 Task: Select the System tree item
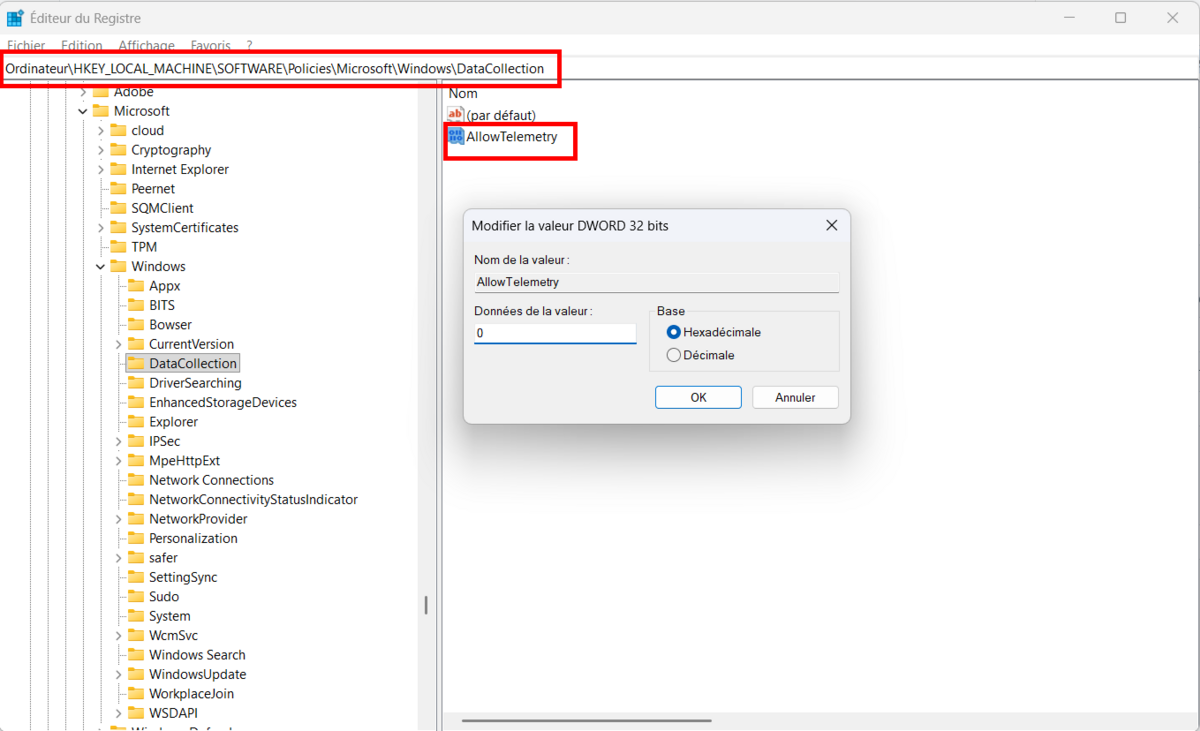coord(169,616)
